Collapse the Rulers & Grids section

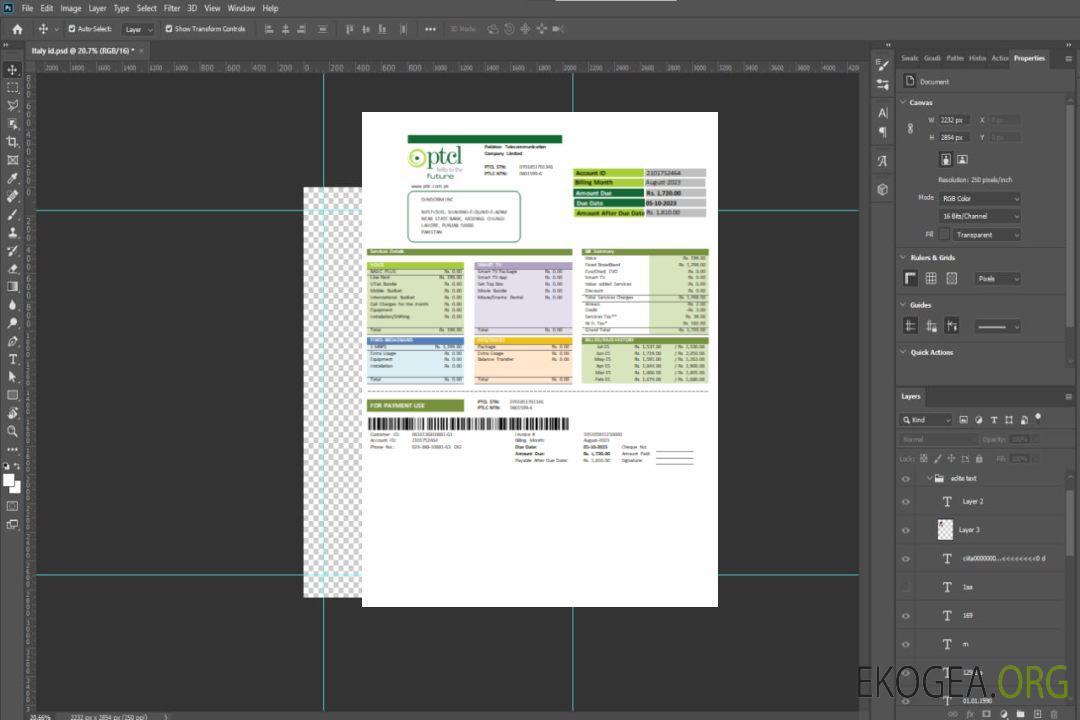click(x=903, y=257)
